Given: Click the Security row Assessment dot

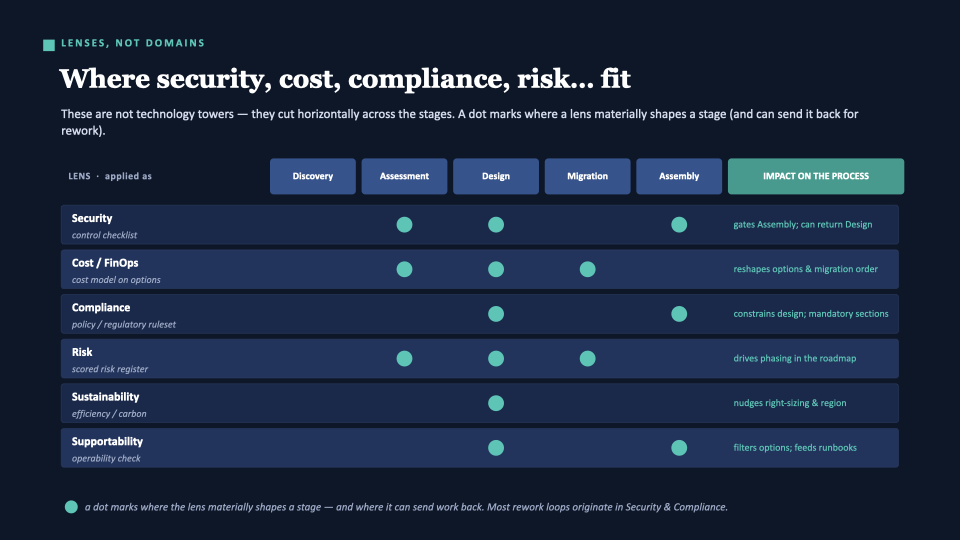Looking at the screenshot, I should pos(404,225).
